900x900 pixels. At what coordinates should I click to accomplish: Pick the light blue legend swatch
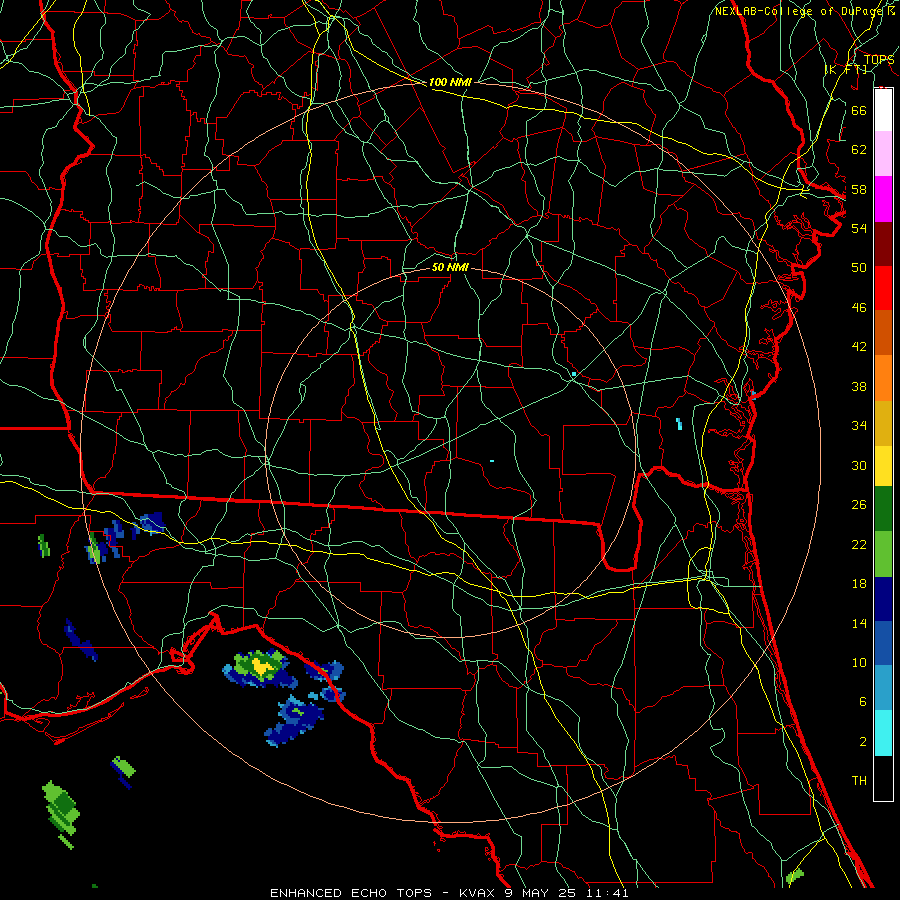883,688
